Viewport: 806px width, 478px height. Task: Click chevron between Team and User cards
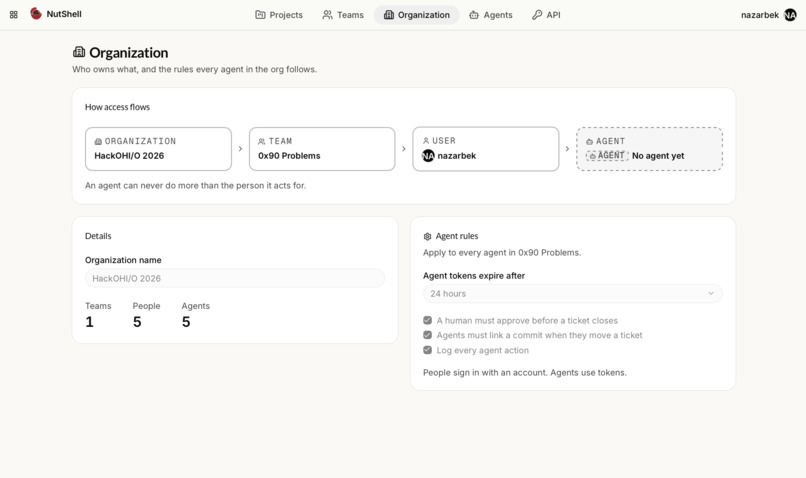pos(404,149)
